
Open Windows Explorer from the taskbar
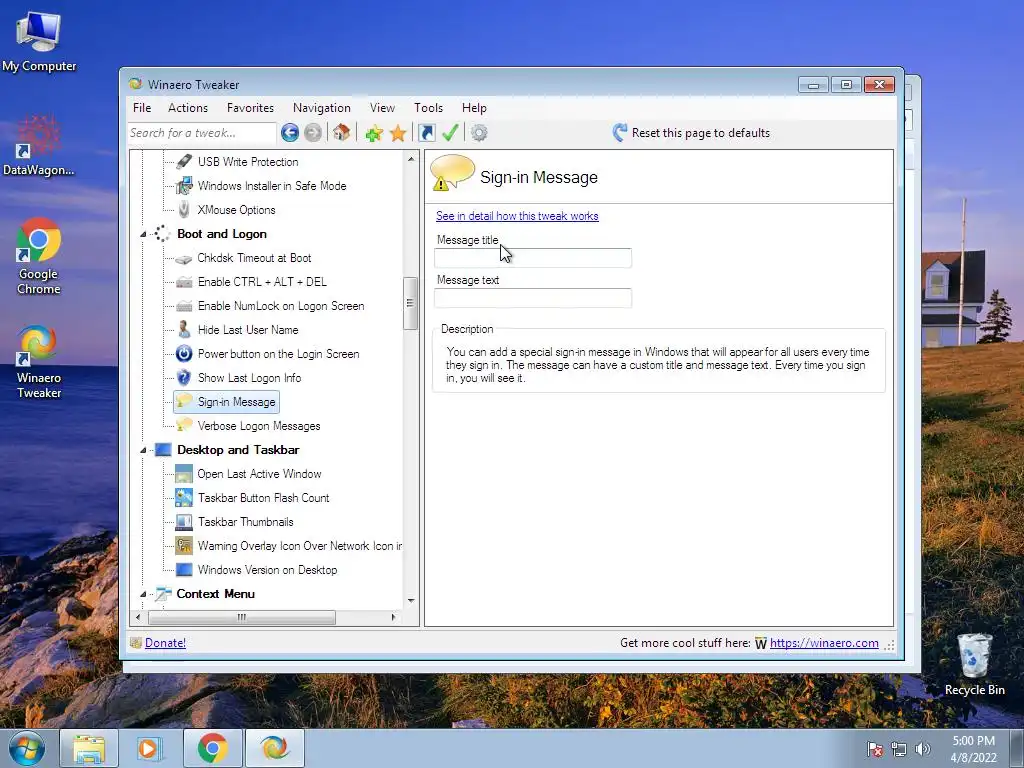pyautogui.click(x=89, y=748)
